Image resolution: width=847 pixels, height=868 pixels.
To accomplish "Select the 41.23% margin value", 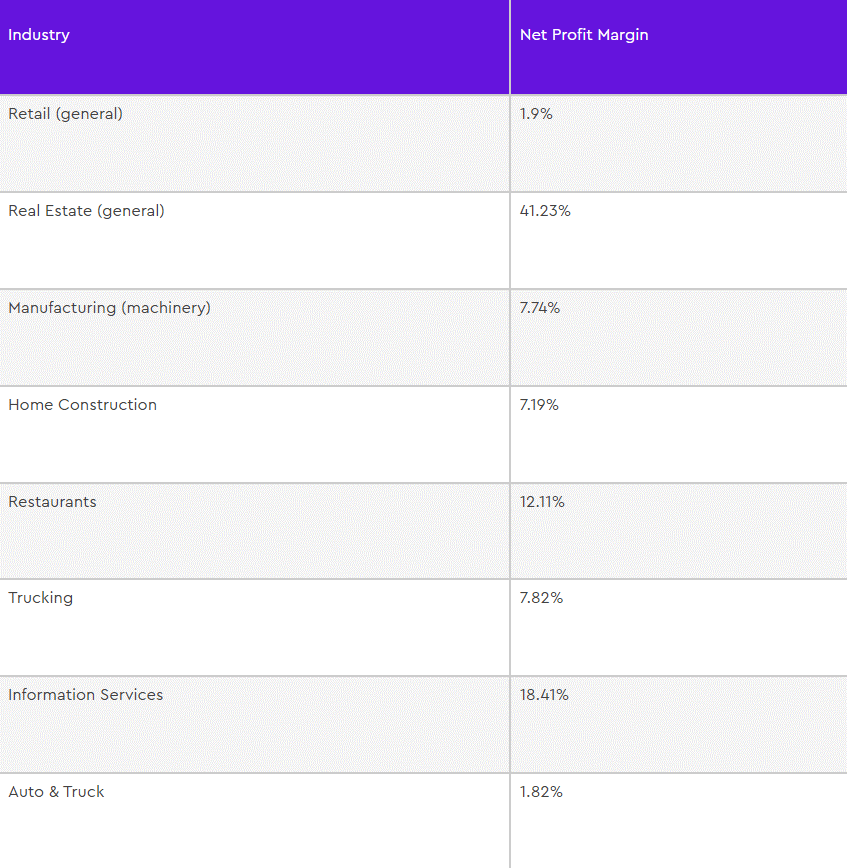I will tap(545, 211).
